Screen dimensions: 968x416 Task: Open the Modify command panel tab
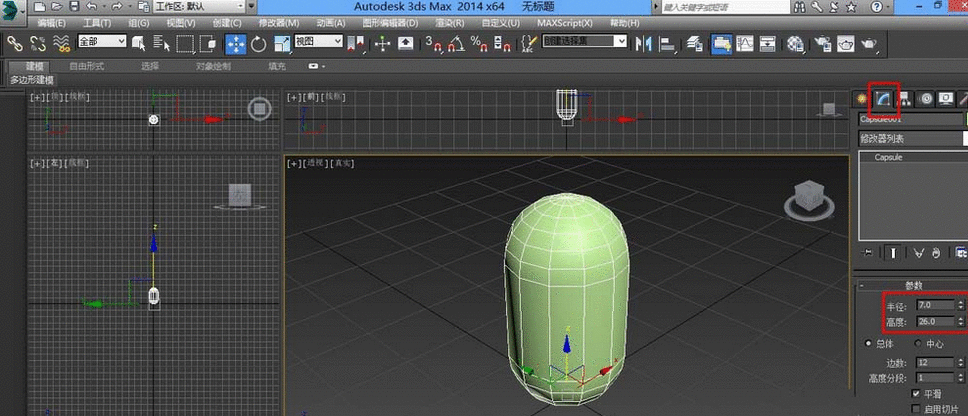[x=883, y=98]
